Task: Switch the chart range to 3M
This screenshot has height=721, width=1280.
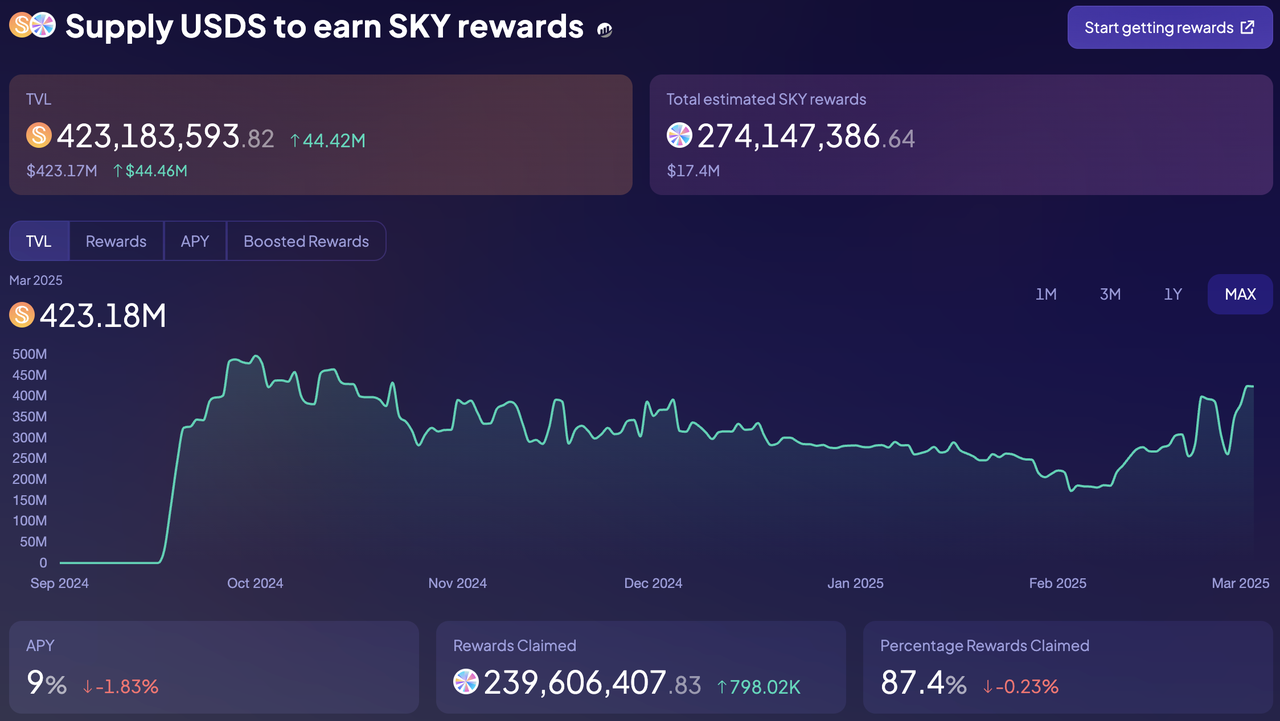Action: (1110, 294)
